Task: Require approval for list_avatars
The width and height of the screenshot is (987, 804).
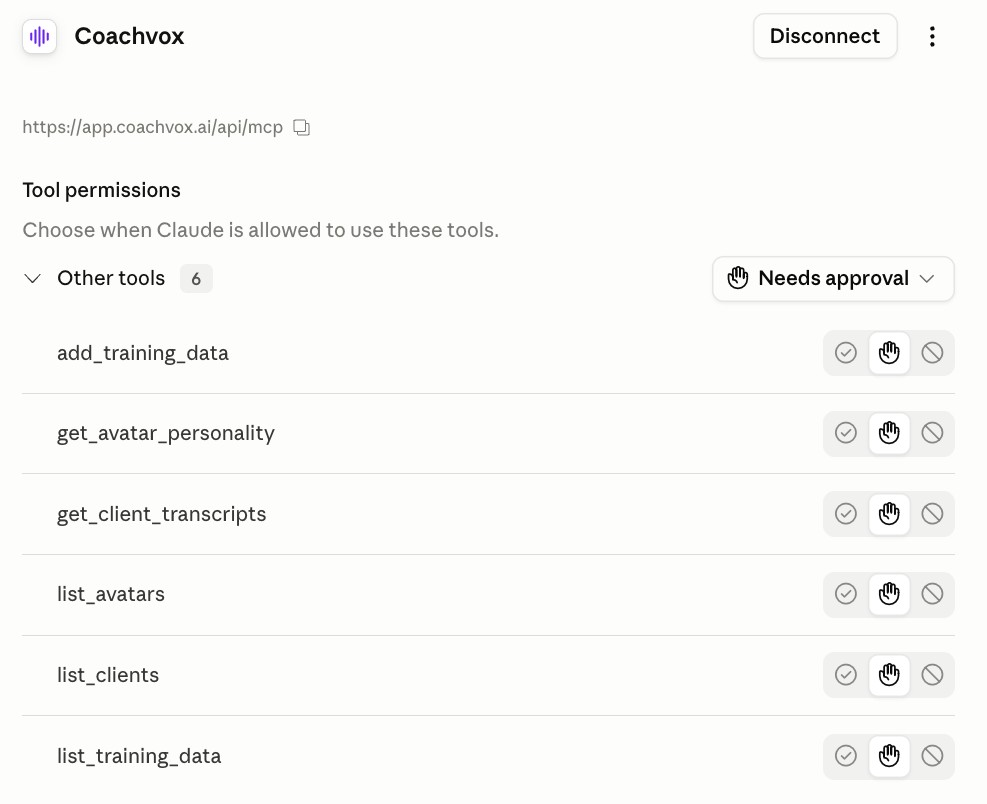Action: tap(889, 594)
